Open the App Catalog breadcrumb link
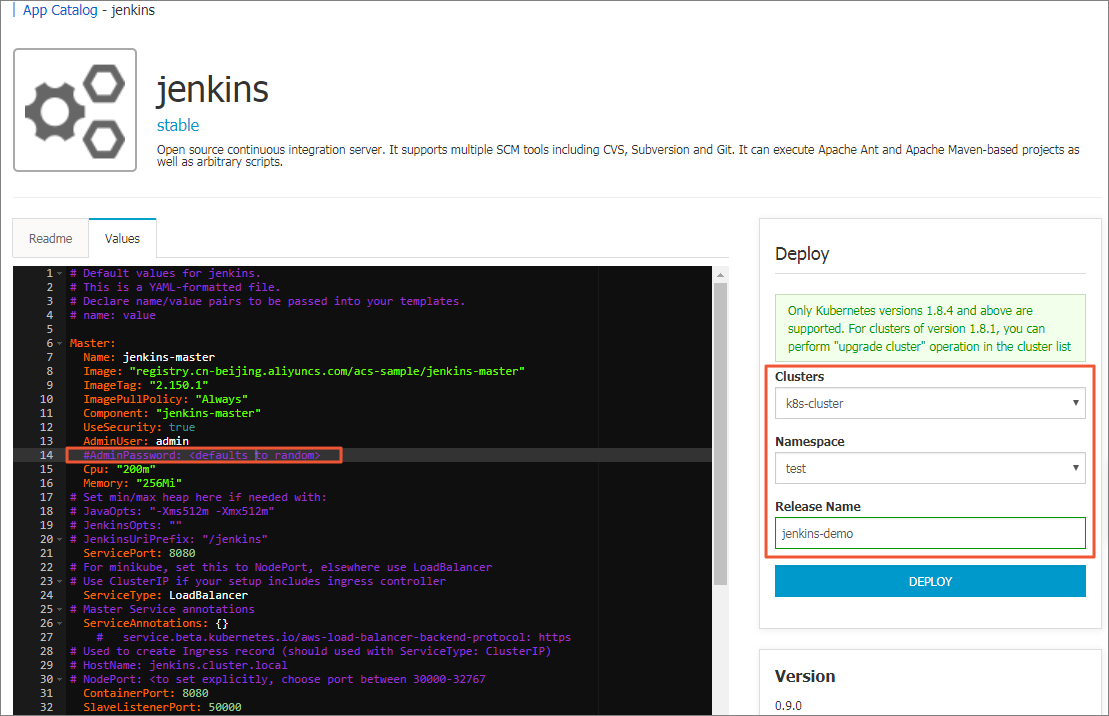This screenshot has height=716, width=1109. [60, 10]
